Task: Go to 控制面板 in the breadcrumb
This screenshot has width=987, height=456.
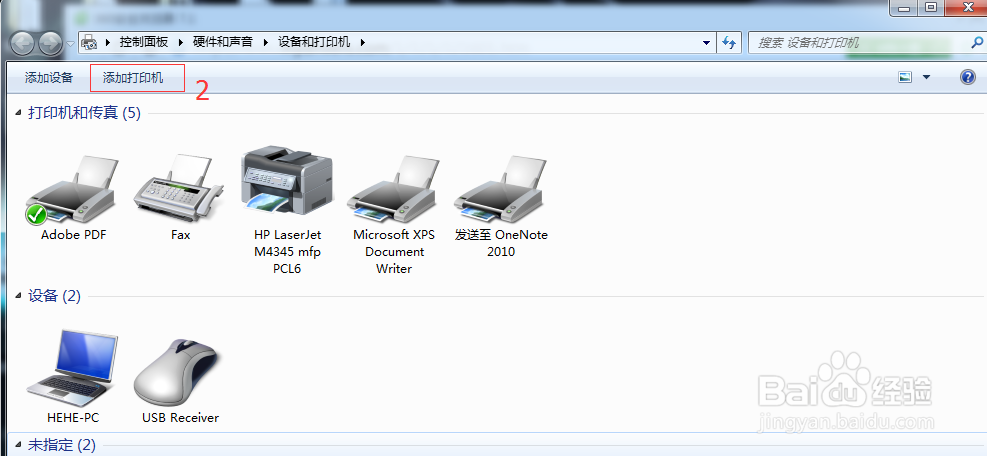Action: pos(144,43)
